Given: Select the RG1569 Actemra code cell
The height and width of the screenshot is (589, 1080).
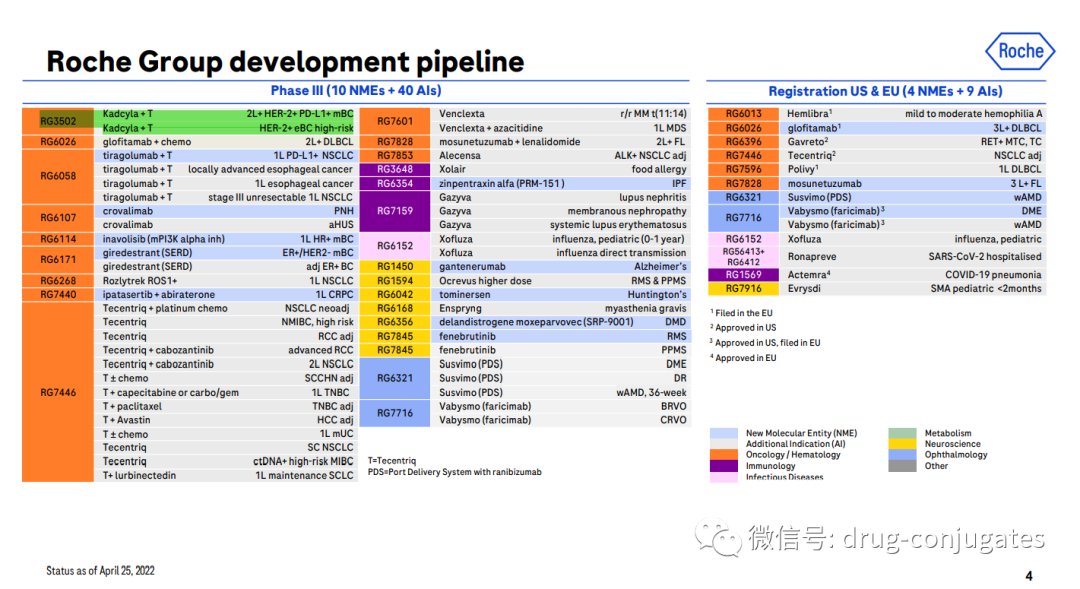Looking at the screenshot, I should [743, 275].
